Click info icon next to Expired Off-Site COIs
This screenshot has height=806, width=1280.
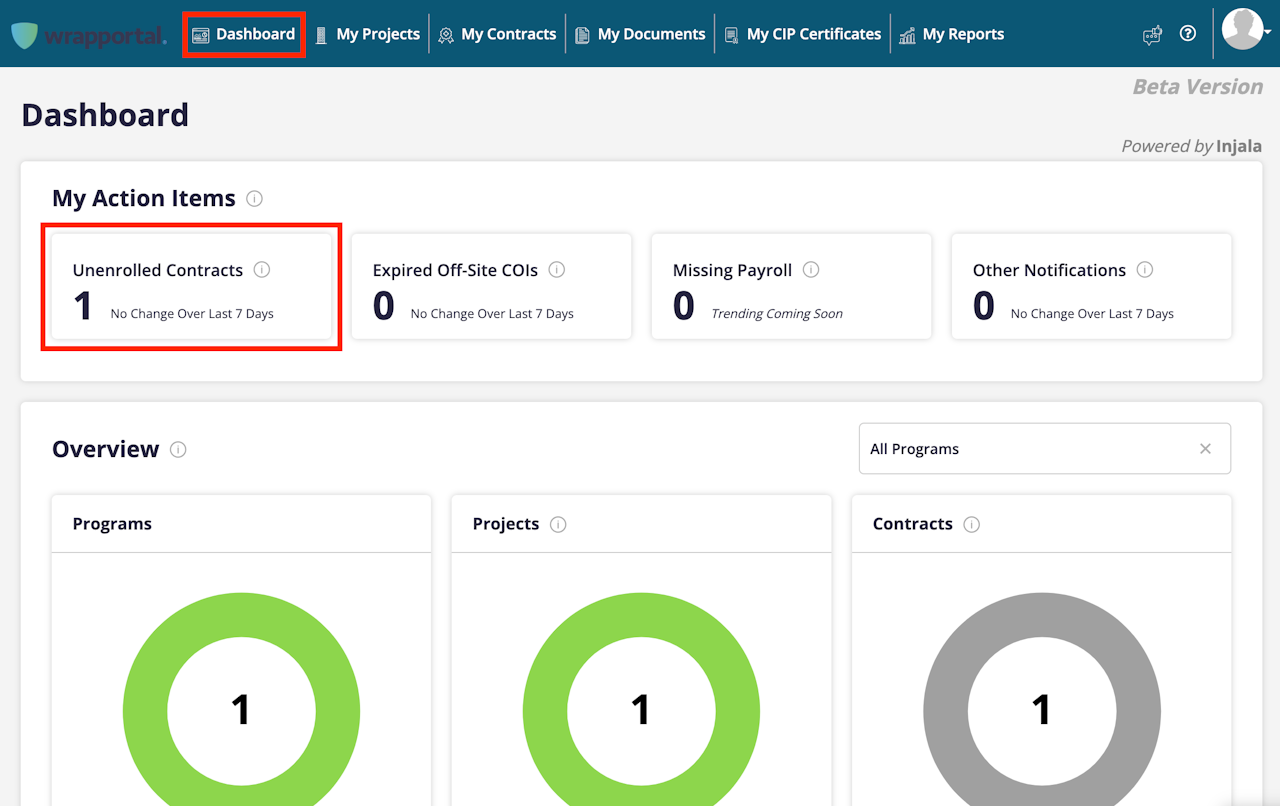point(557,270)
